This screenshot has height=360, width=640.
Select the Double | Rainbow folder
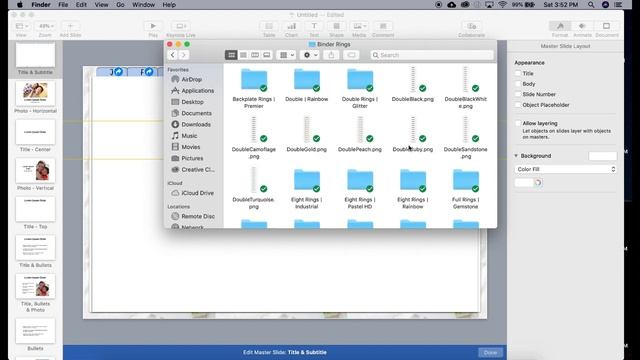point(307,80)
